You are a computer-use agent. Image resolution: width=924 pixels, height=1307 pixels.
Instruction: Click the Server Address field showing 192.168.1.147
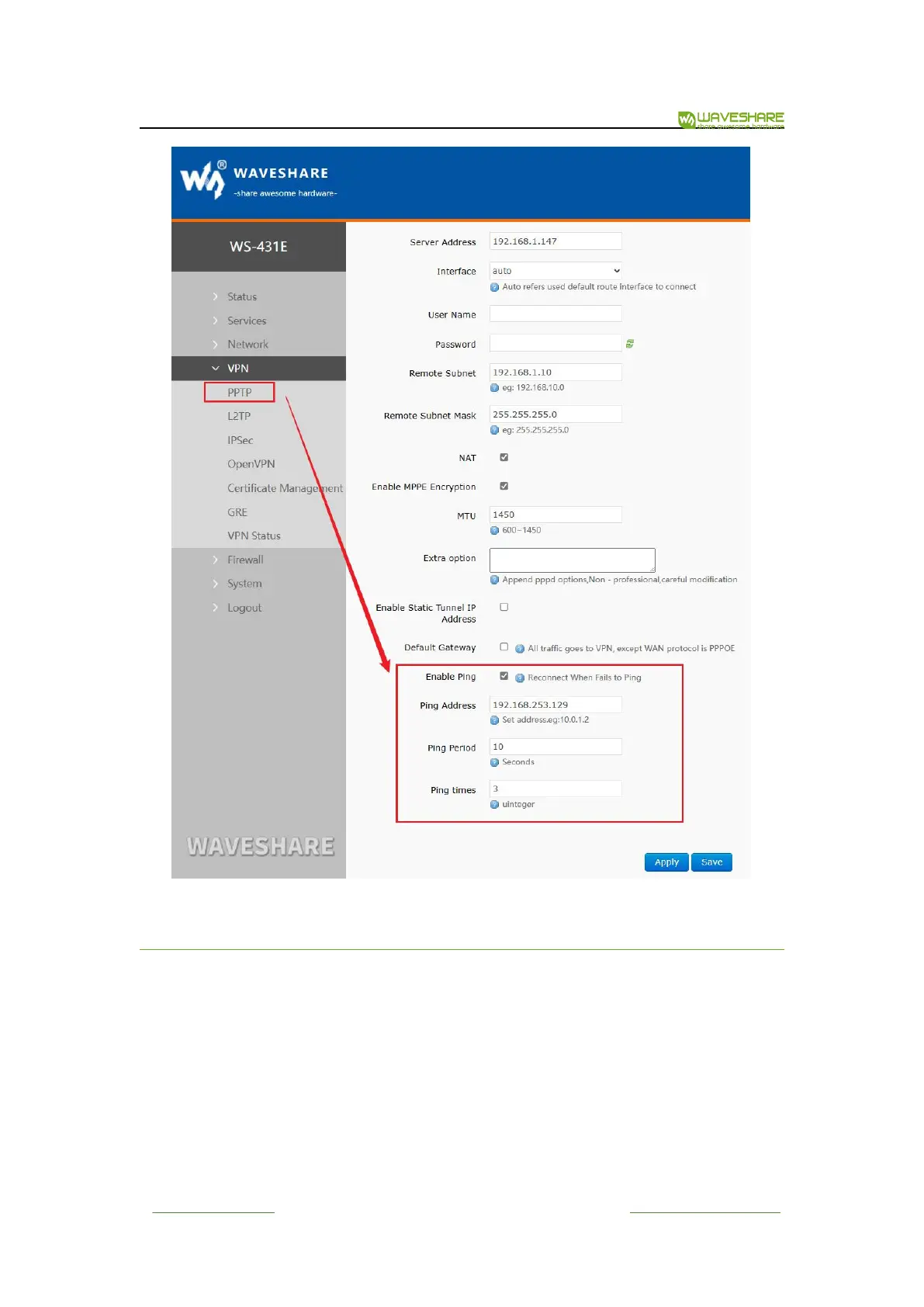555,241
